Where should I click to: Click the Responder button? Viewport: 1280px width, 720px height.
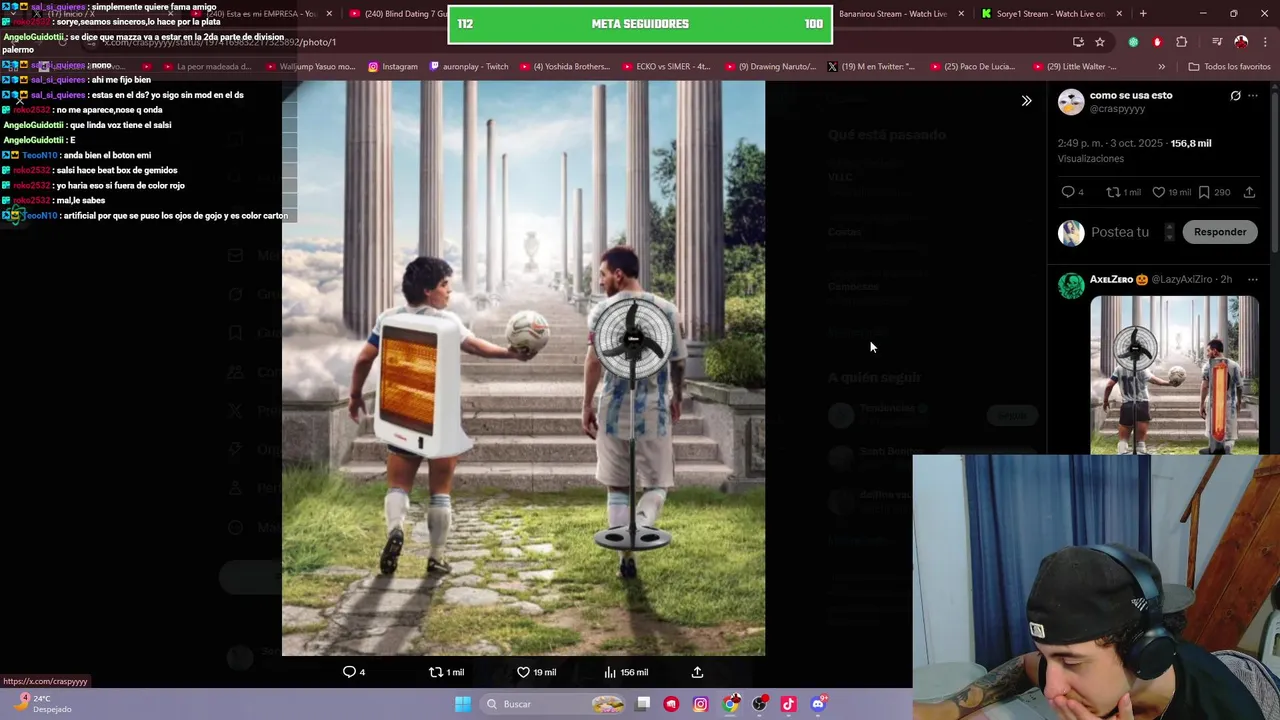click(1220, 232)
